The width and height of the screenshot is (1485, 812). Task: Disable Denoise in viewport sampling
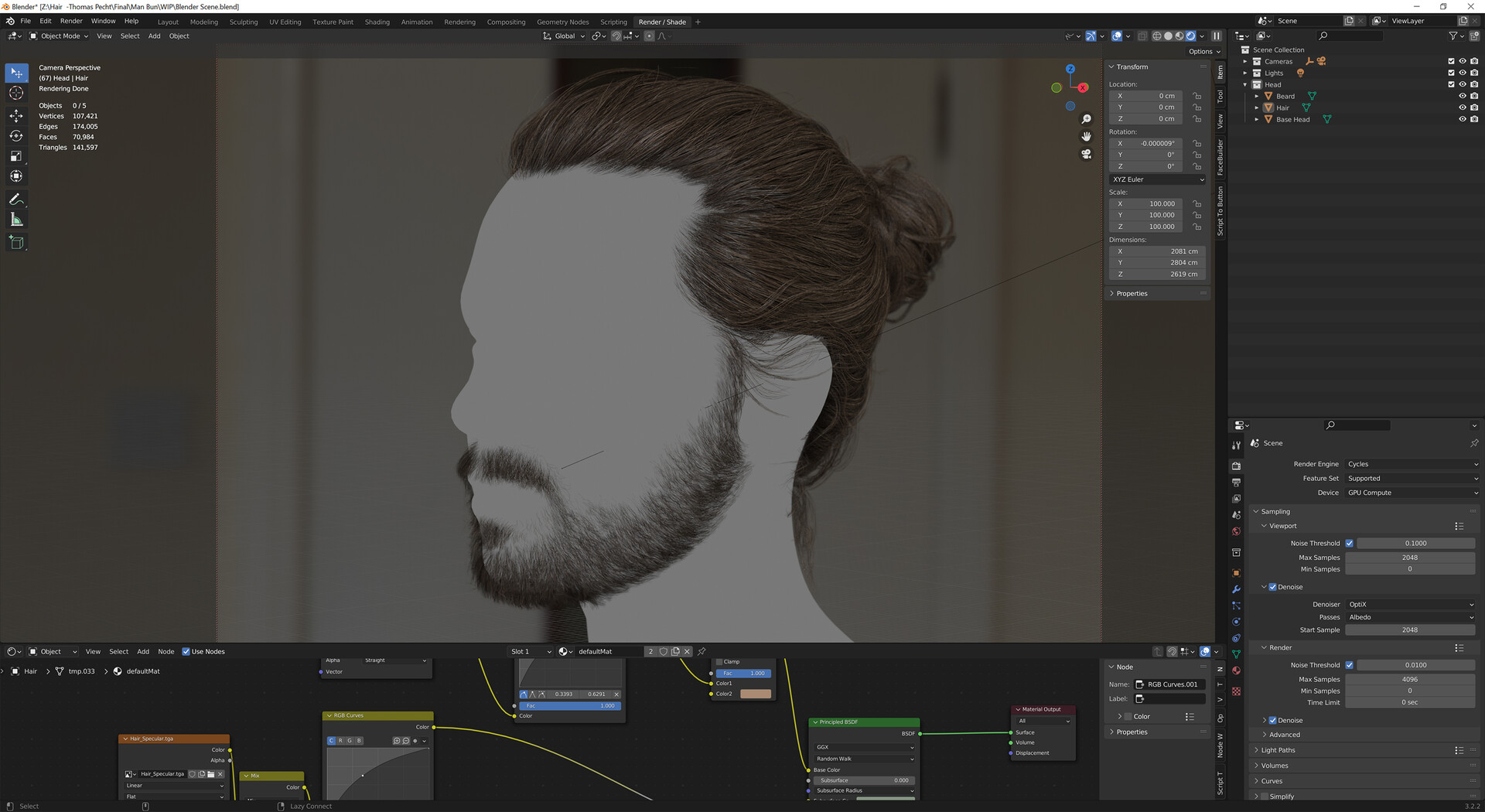pos(1272,586)
